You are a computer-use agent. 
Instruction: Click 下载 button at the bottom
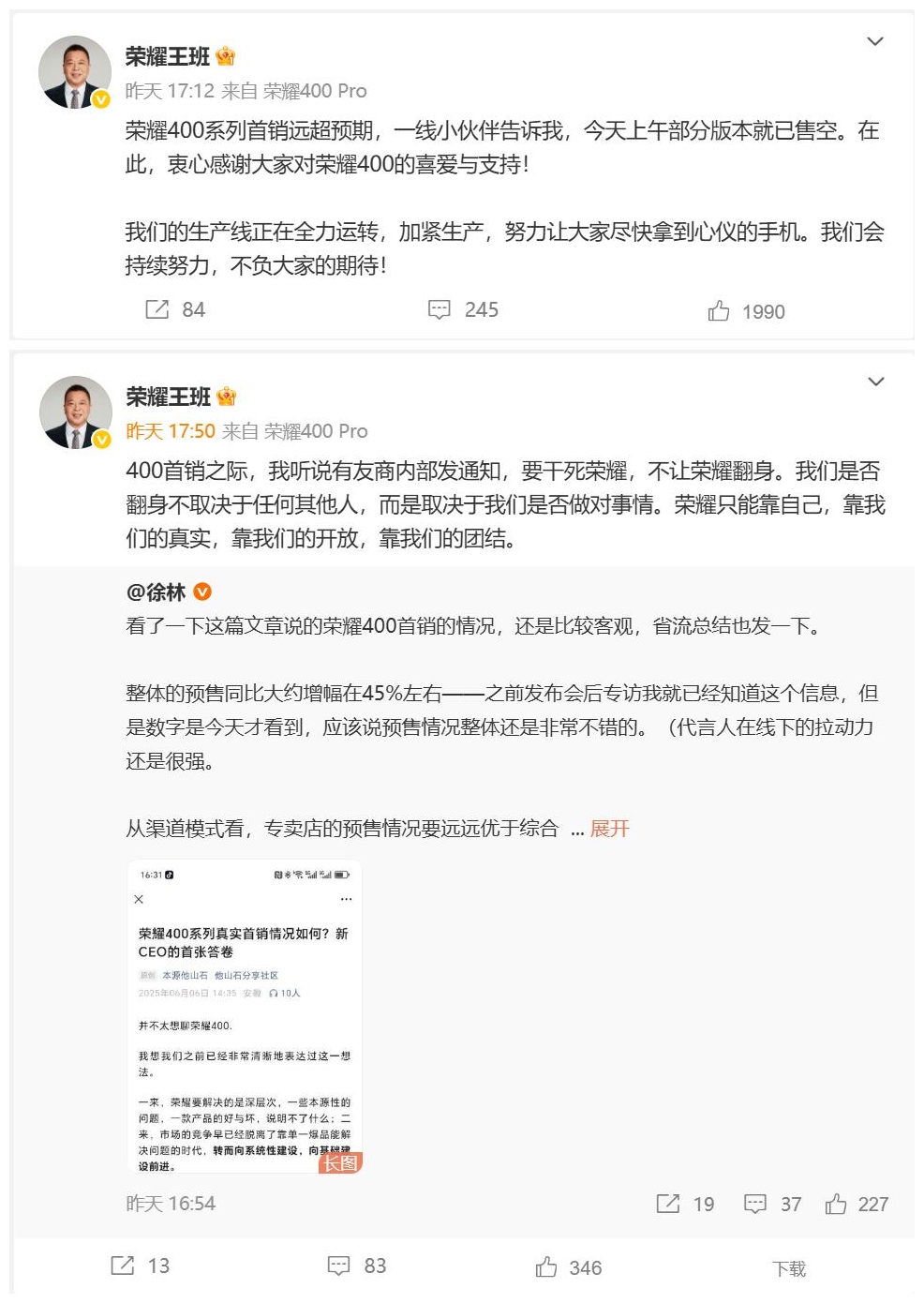[789, 1268]
